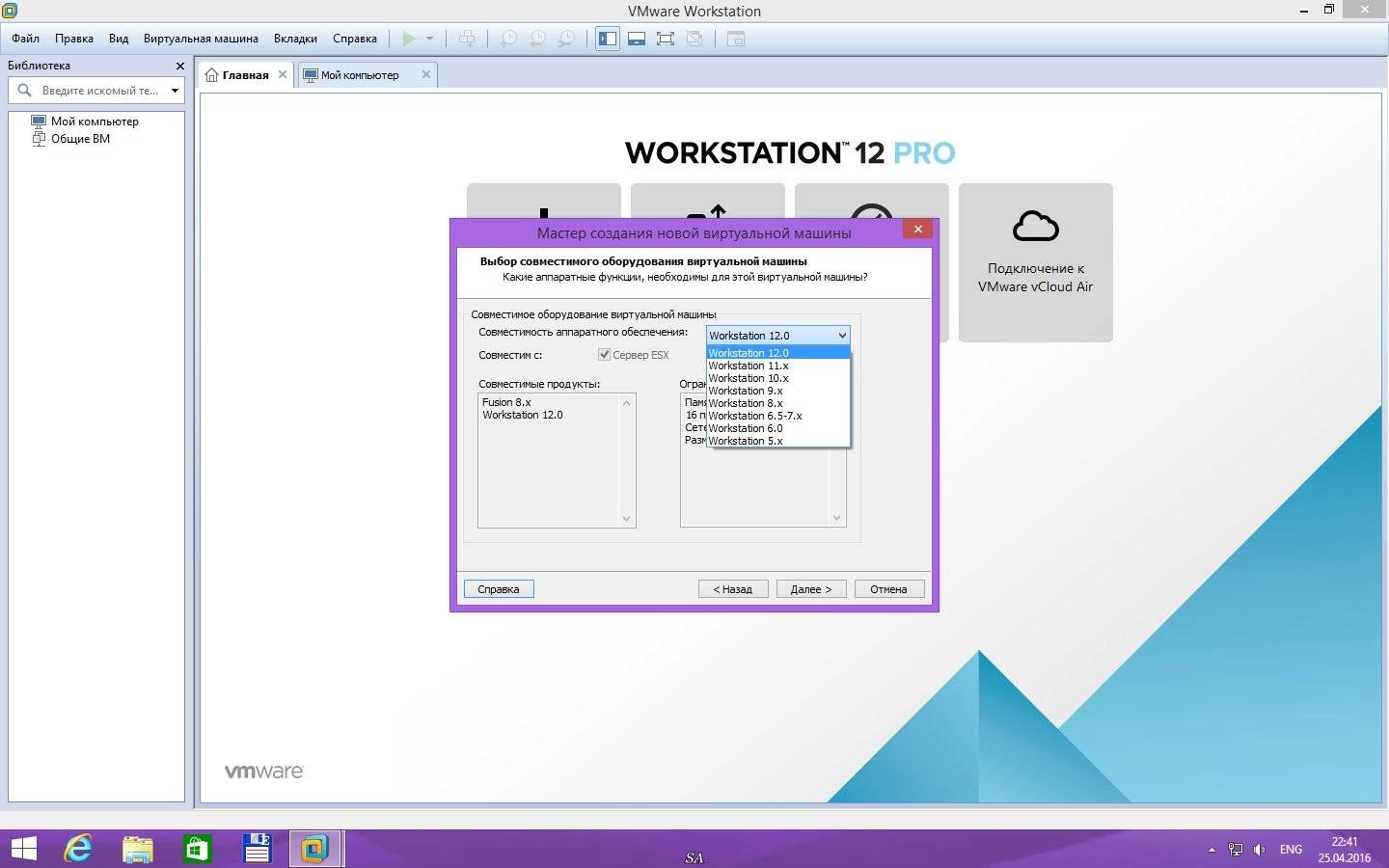Click the network tray icon

coord(1236,850)
